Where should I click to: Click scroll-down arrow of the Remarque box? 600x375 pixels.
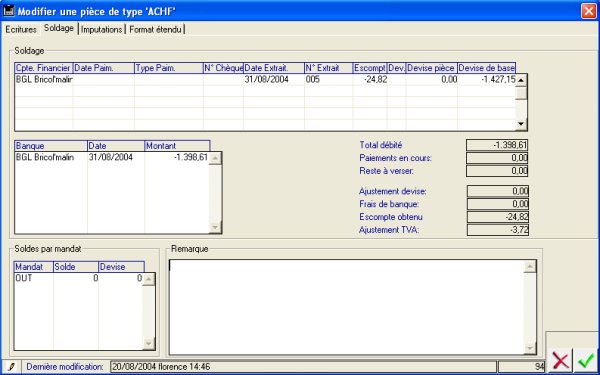click(x=530, y=348)
